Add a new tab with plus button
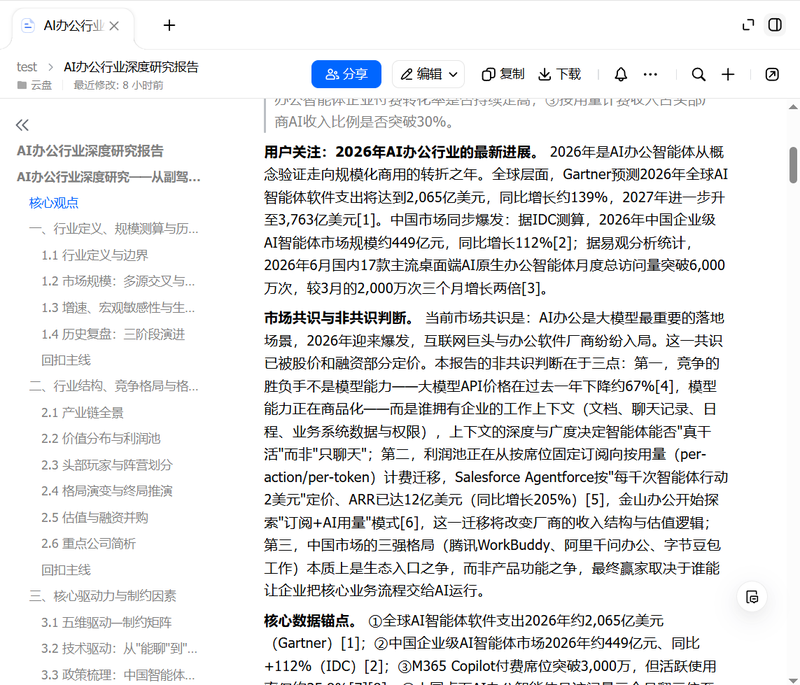The width and height of the screenshot is (800, 685). [x=169, y=25]
